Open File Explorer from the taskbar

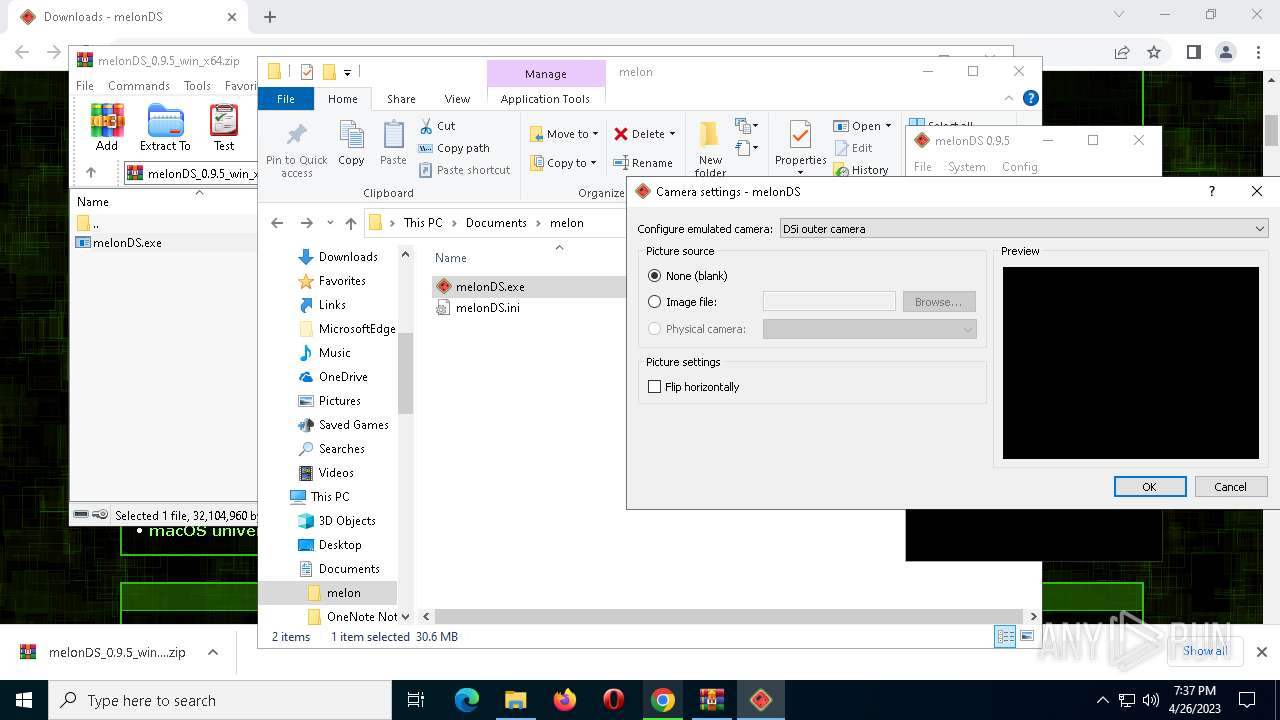tap(515, 700)
